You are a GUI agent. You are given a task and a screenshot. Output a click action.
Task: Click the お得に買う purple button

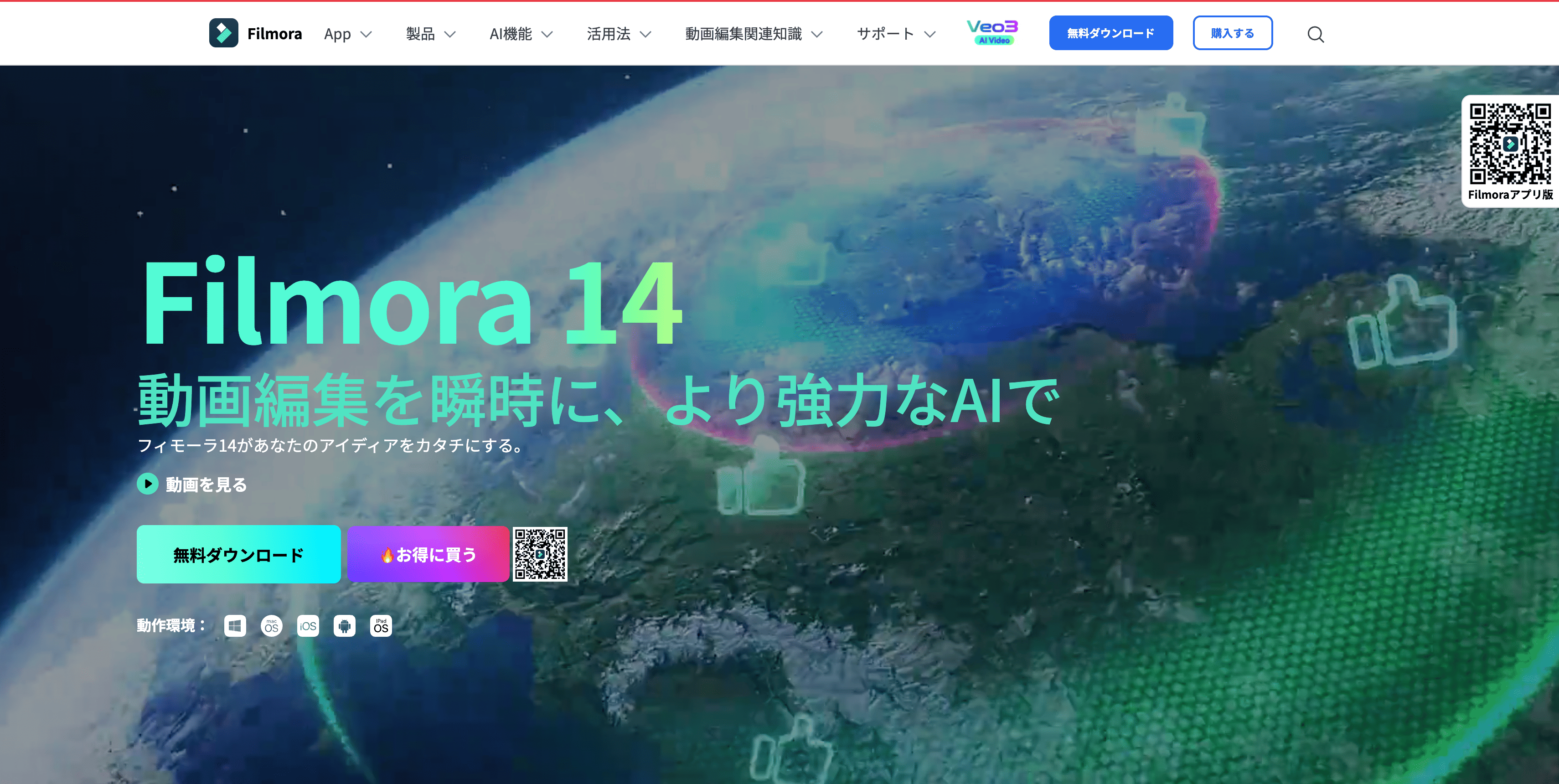(428, 555)
